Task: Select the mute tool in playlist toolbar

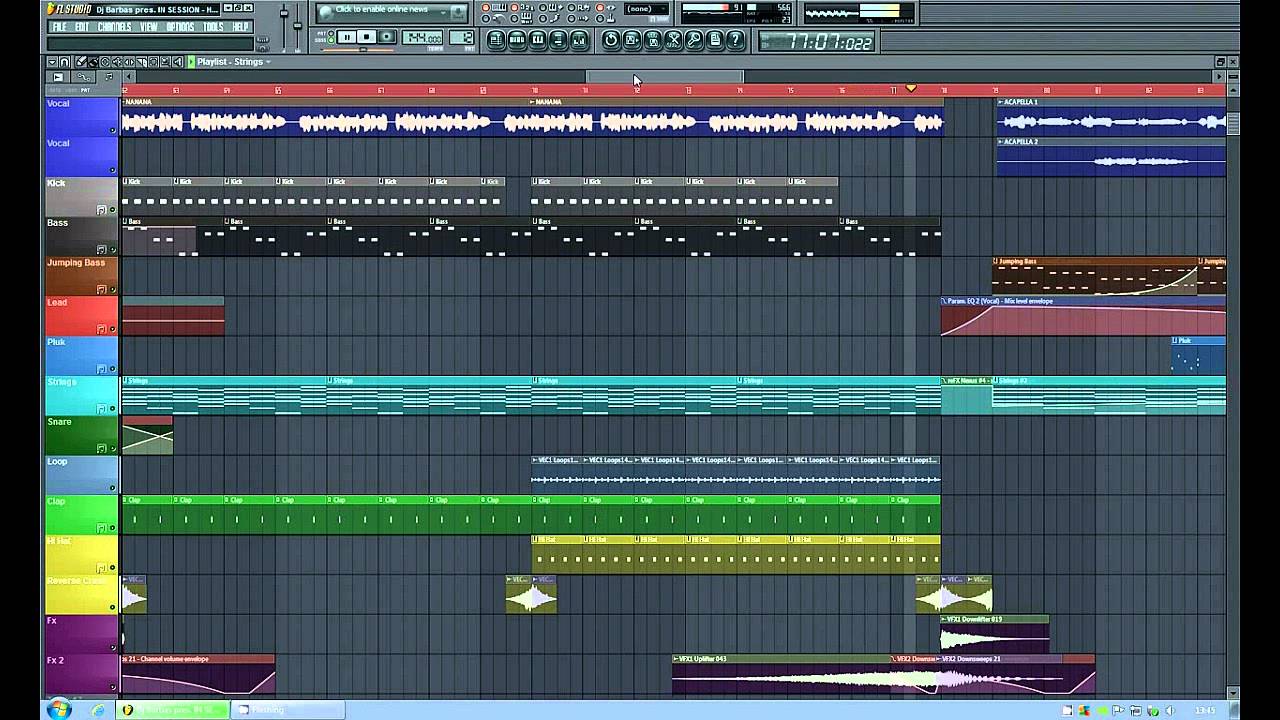Action: (x=117, y=62)
